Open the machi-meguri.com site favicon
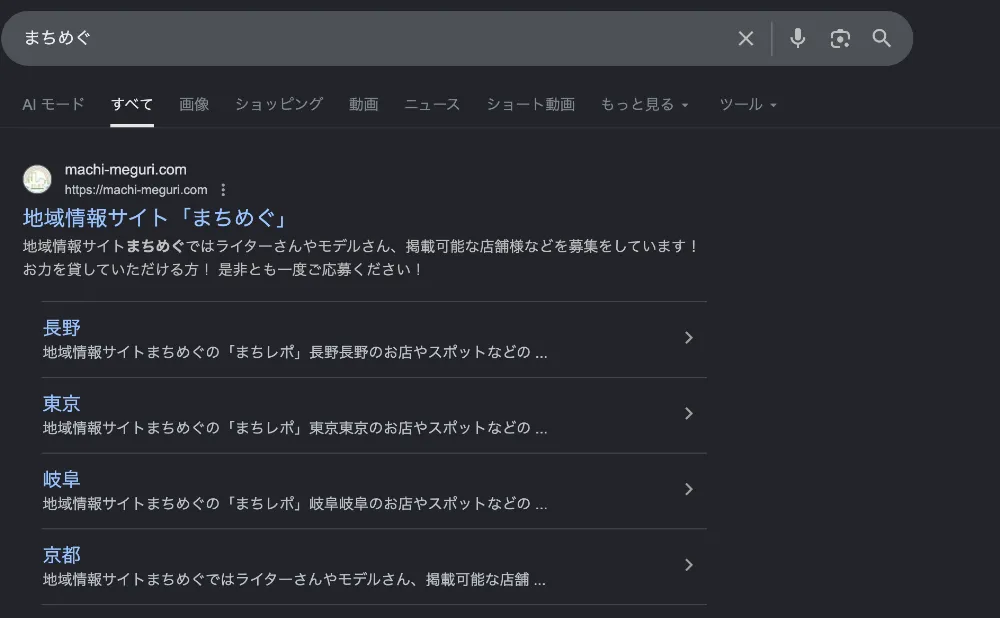The height and width of the screenshot is (618, 1000). pyautogui.click(x=37, y=179)
